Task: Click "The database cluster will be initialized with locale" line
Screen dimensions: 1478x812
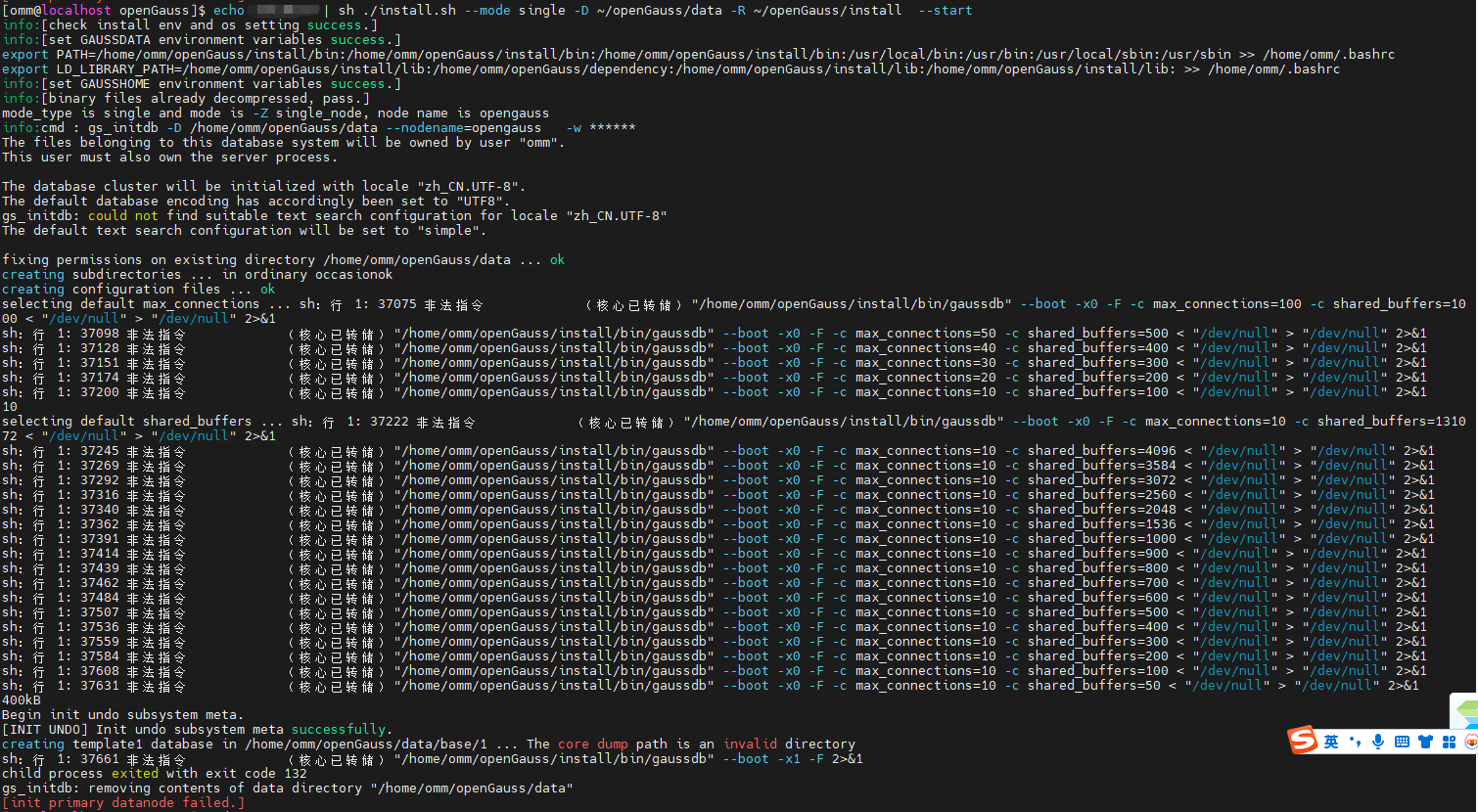Action: [x=264, y=186]
